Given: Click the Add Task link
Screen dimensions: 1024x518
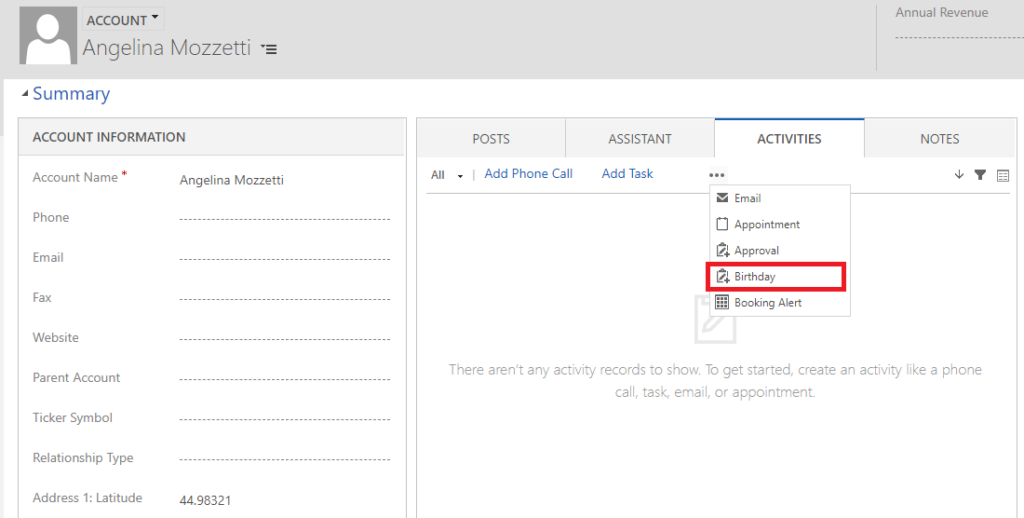Looking at the screenshot, I should [627, 174].
